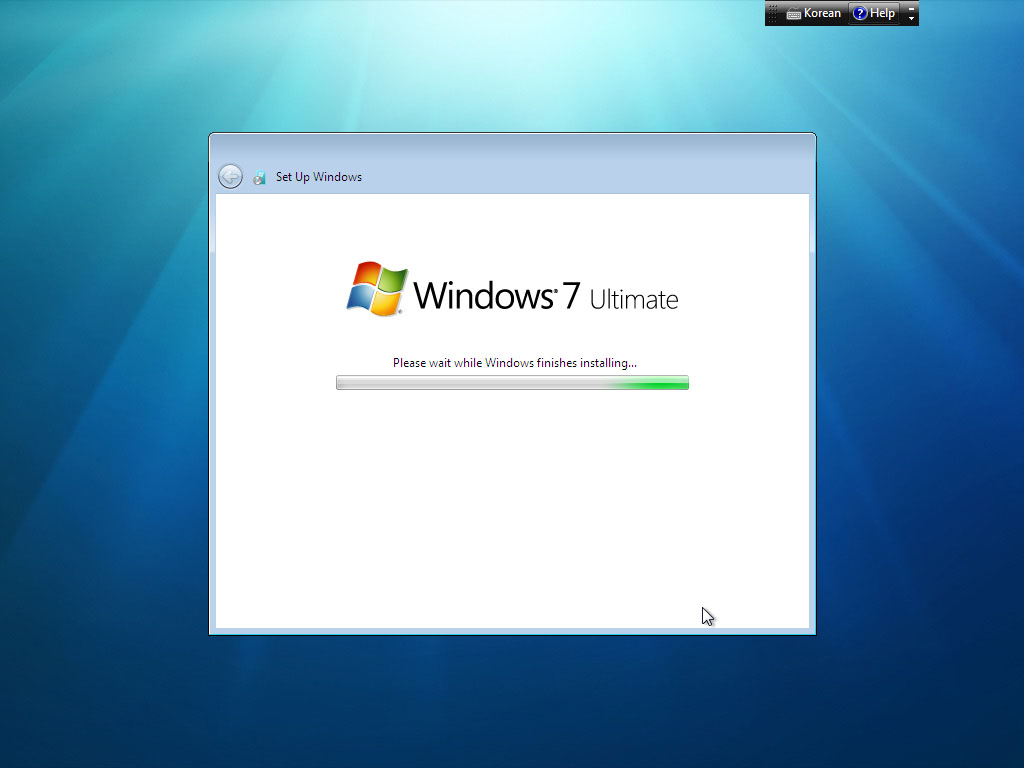Click the installation progress bar
The height and width of the screenshot is (768, 1024).
tap(512, 383)
